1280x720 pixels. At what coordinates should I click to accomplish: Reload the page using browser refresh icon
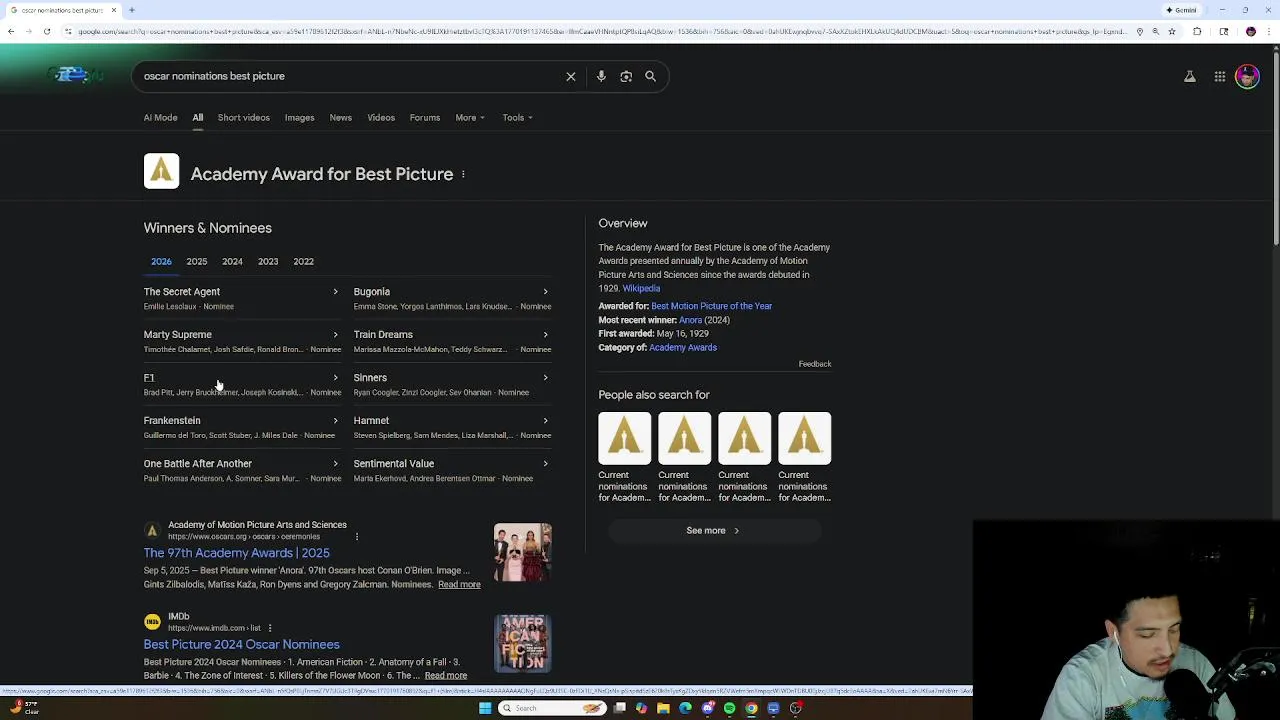tap(47, 31)
